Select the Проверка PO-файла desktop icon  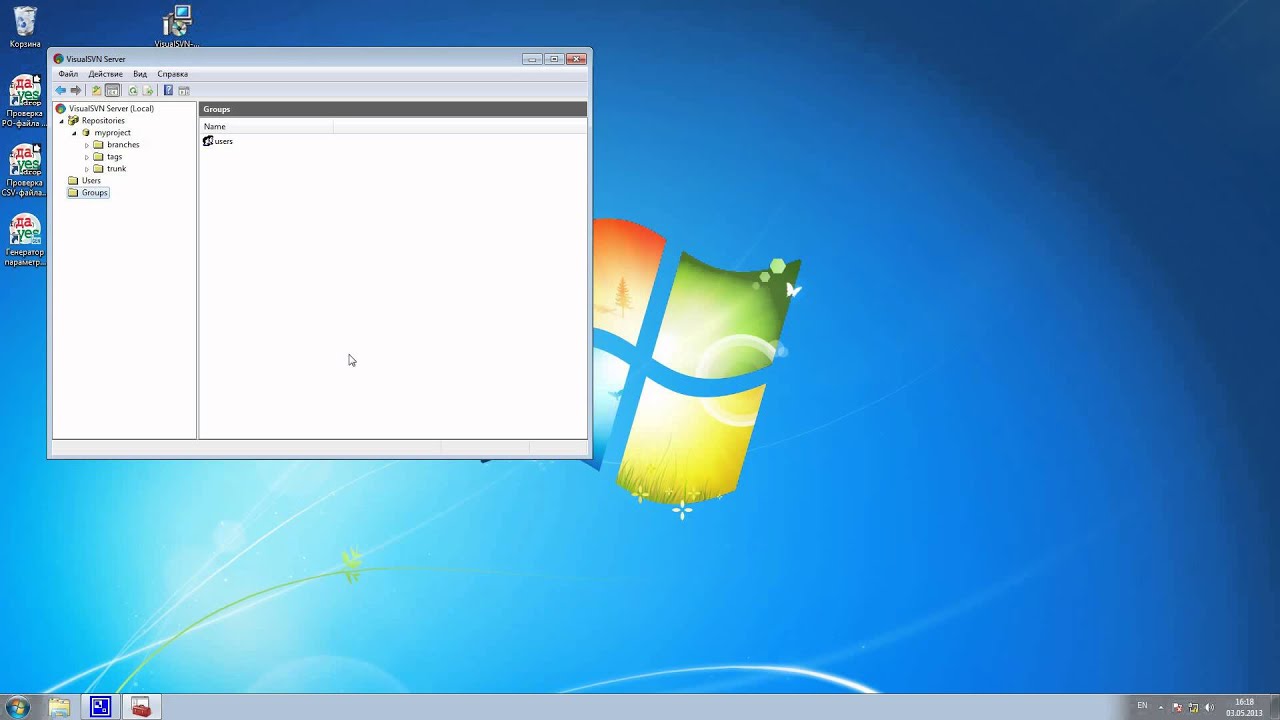[x=25, y=101]
